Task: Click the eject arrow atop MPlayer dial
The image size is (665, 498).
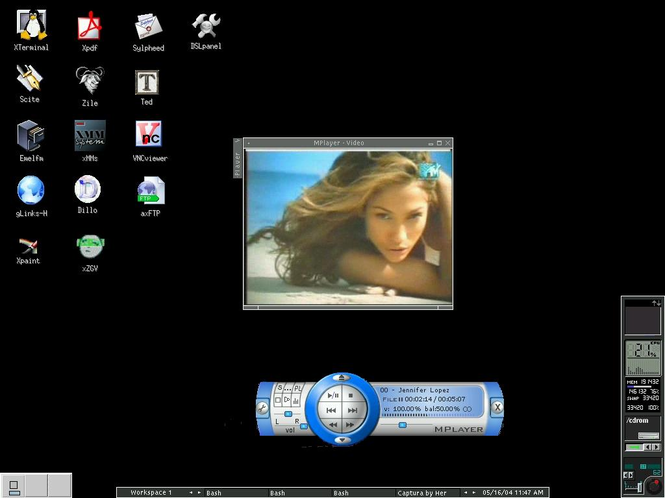Action: click(x=342, y=378)
